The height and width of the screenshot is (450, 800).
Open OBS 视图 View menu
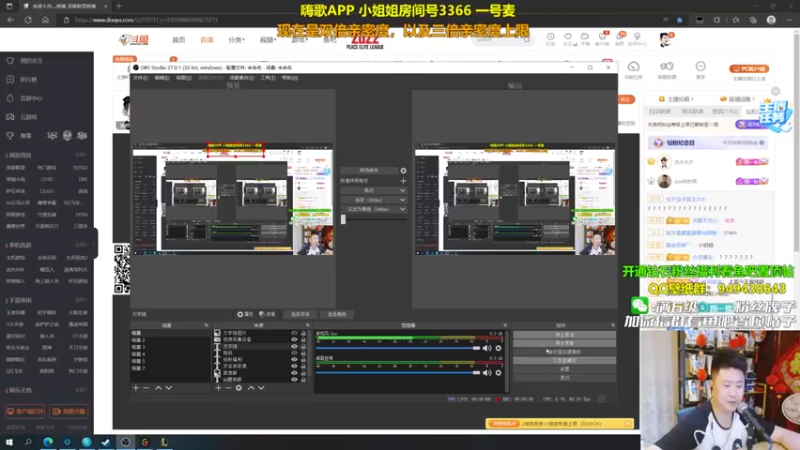184,78
